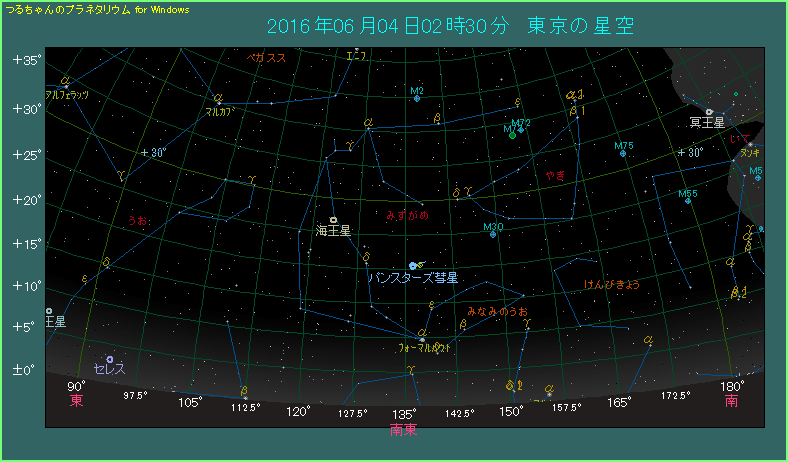Click the 東 direction label

[76, 401]
